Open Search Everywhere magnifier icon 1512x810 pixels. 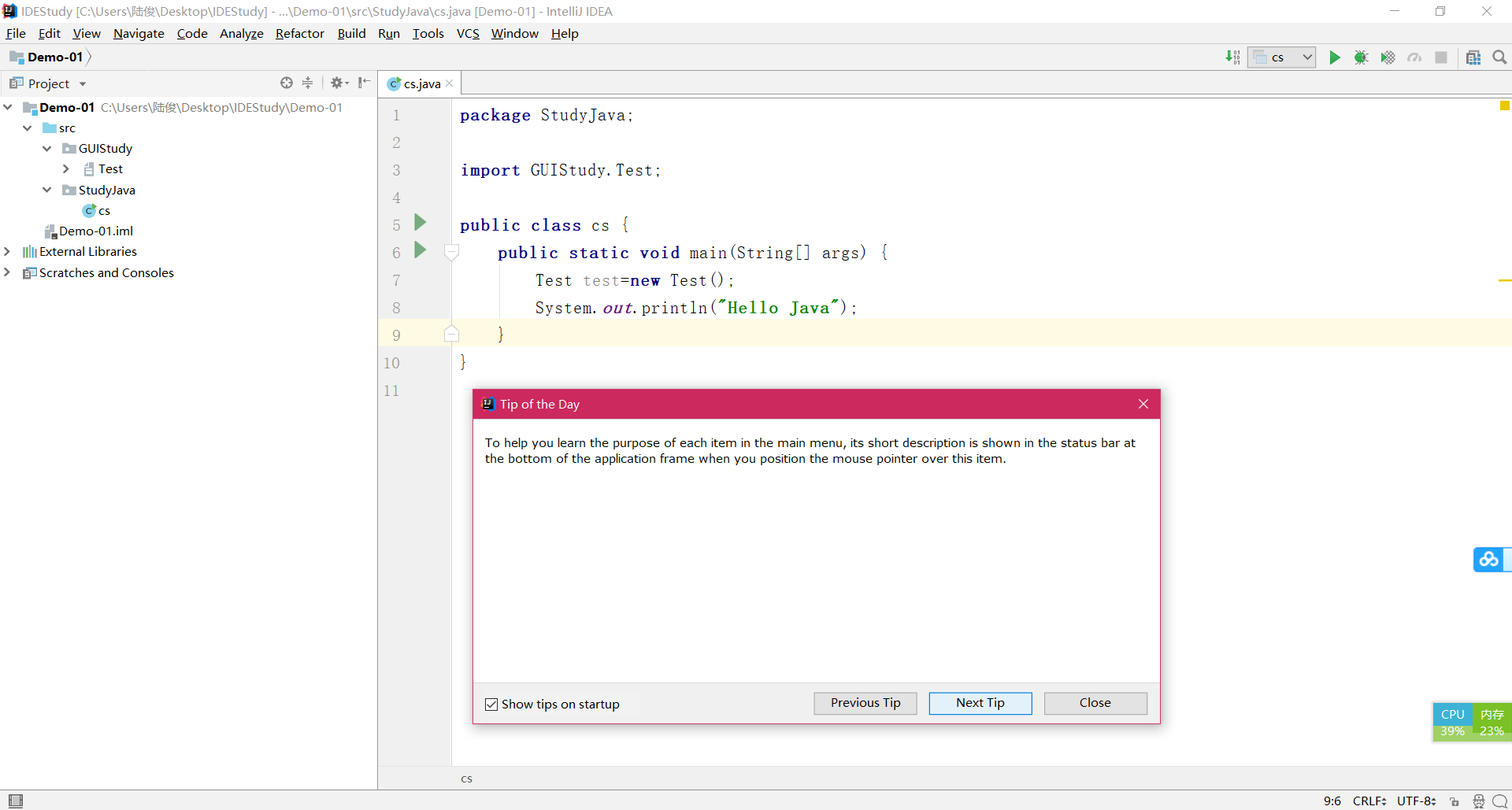click(1499, 57)
